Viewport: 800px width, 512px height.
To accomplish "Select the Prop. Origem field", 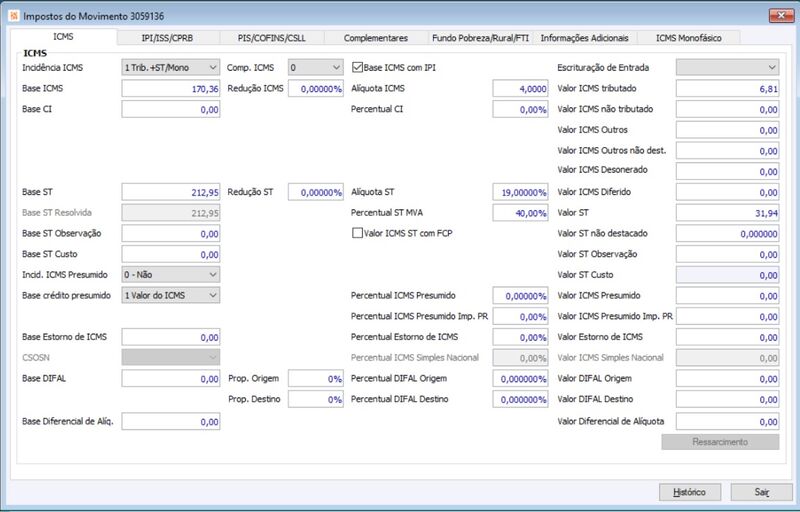I will tap(316, 378).
